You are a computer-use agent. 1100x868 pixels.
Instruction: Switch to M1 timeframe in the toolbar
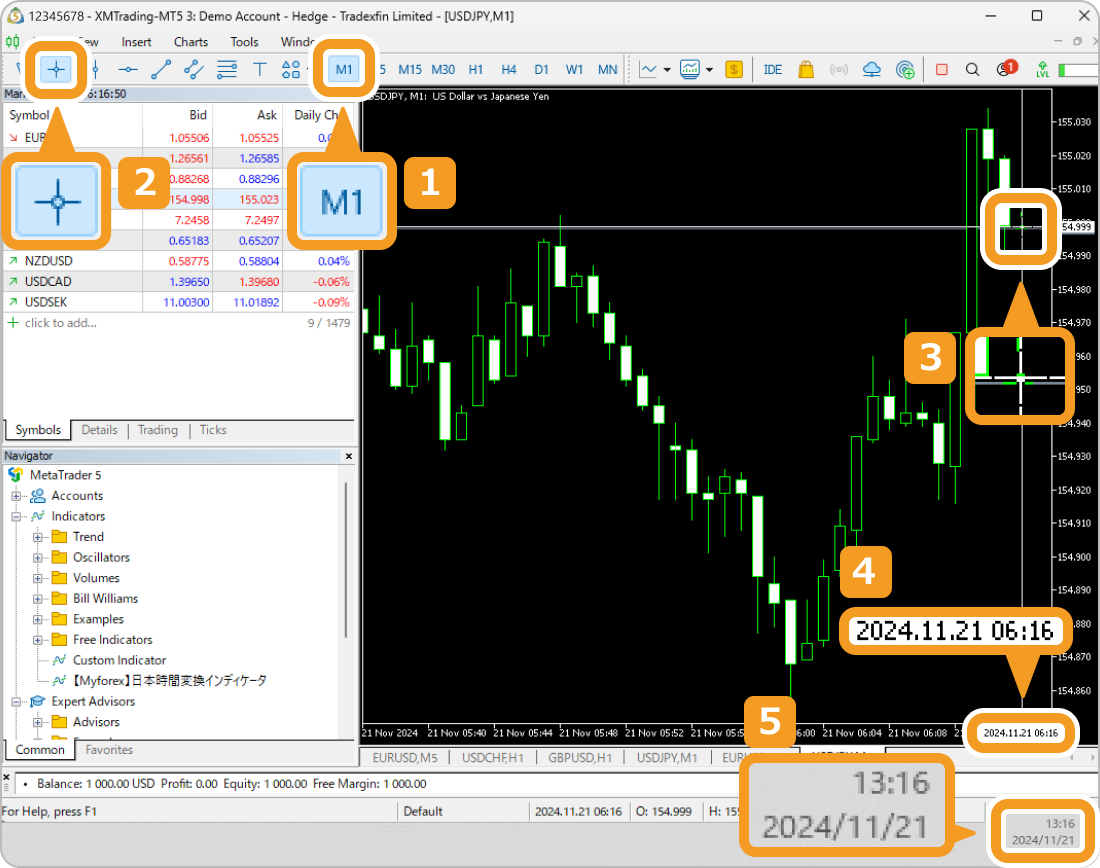[x=344, y=69]
